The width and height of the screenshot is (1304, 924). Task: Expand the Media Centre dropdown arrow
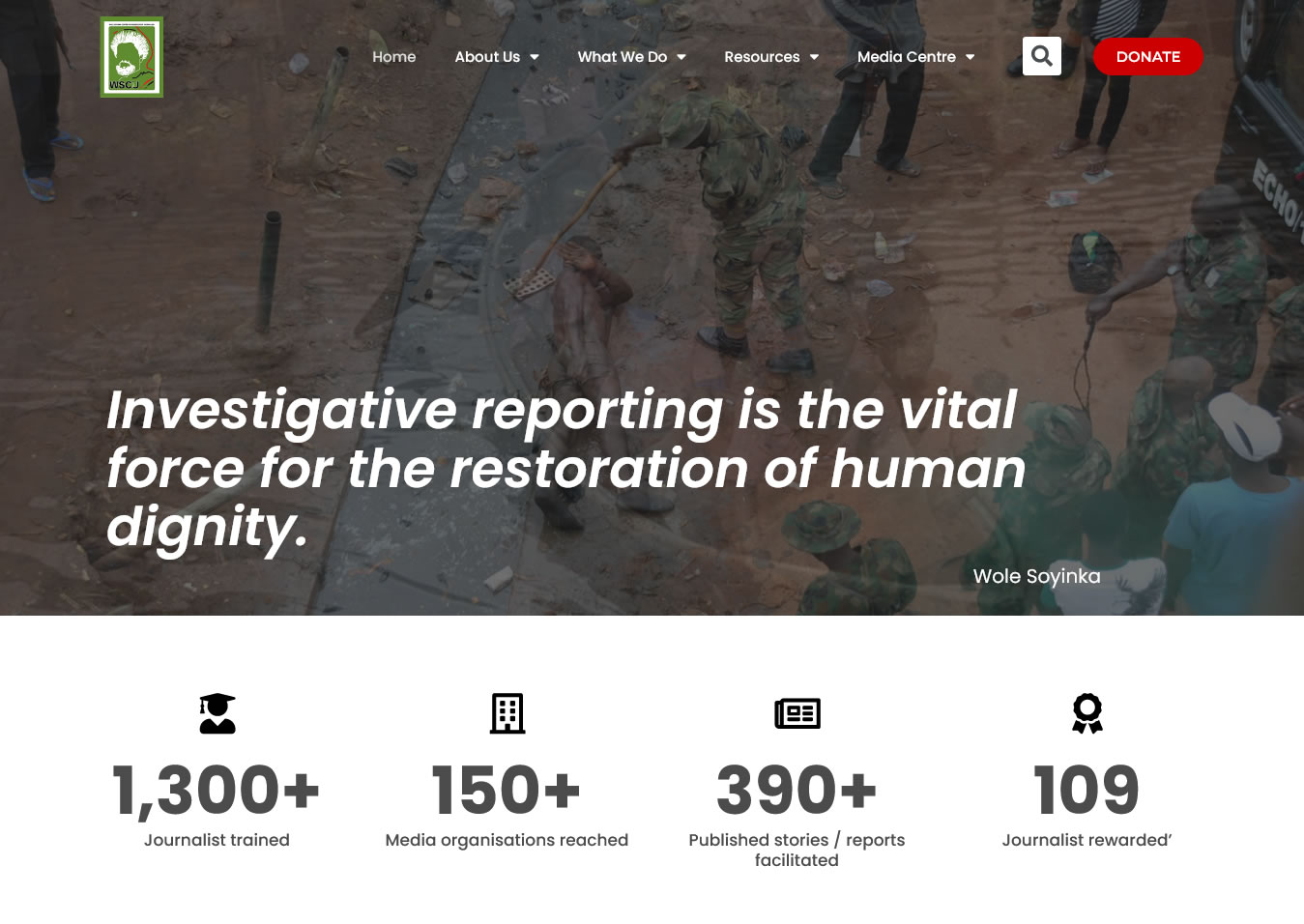(970, 57)
